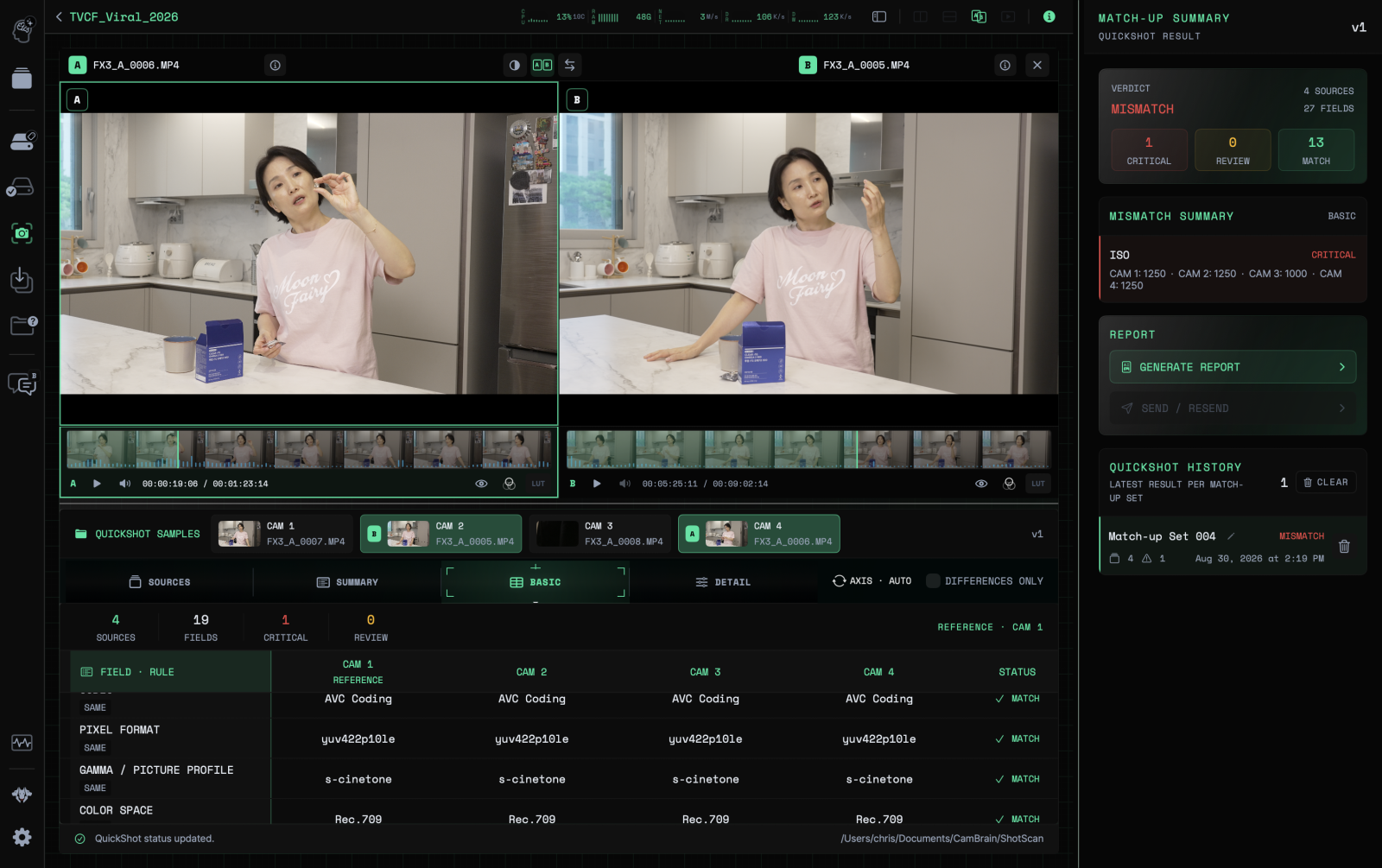Toggle the contrast overlay mode button

[515, 65]
